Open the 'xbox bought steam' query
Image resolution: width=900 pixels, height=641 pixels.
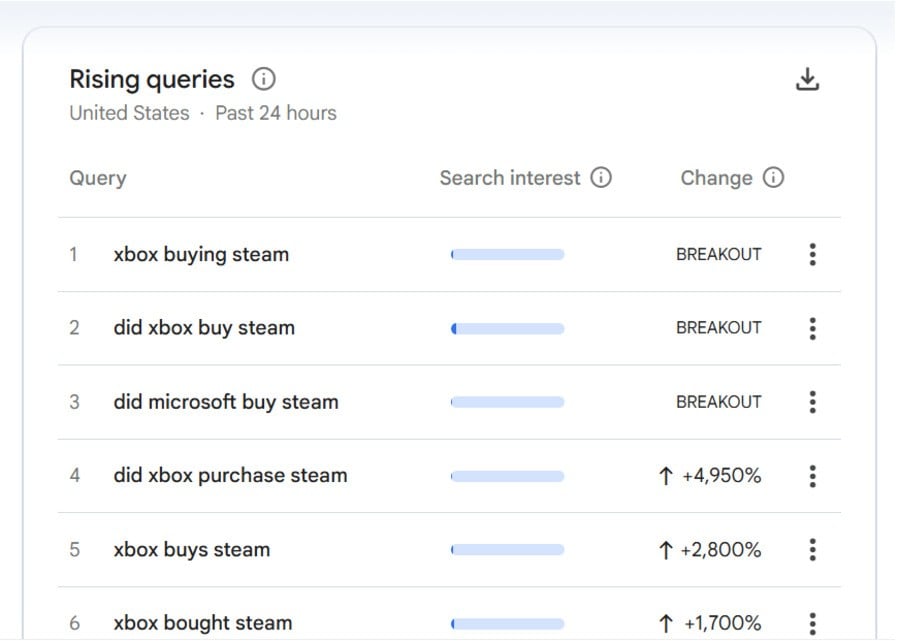[x=203, y=623]
